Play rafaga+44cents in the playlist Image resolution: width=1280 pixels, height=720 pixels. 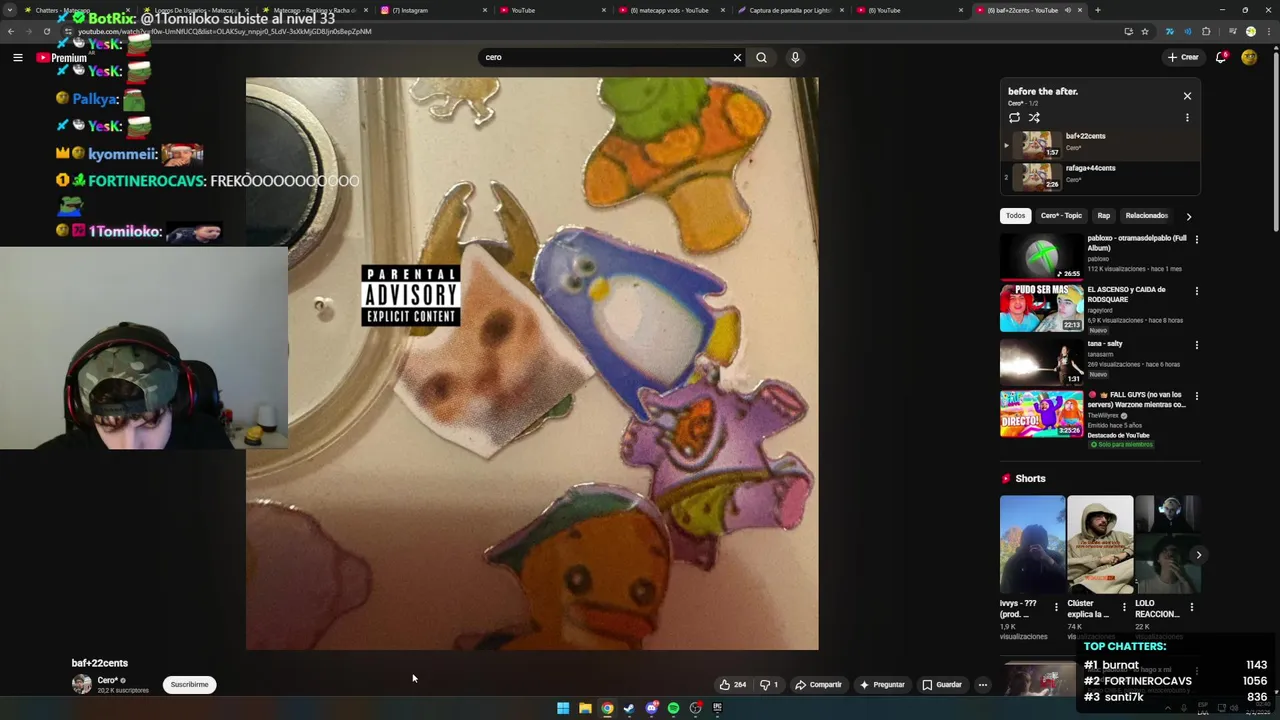click(x=1100, y=177)
